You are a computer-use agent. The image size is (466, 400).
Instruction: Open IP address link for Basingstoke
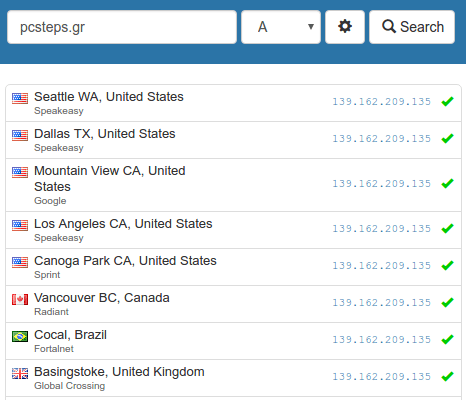pos(382,376)
